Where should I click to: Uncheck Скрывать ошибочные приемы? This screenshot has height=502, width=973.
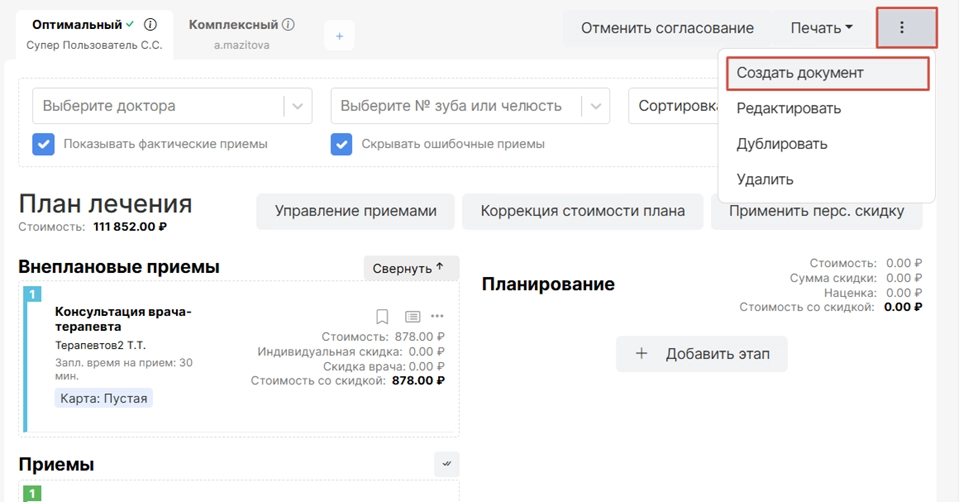342,144
